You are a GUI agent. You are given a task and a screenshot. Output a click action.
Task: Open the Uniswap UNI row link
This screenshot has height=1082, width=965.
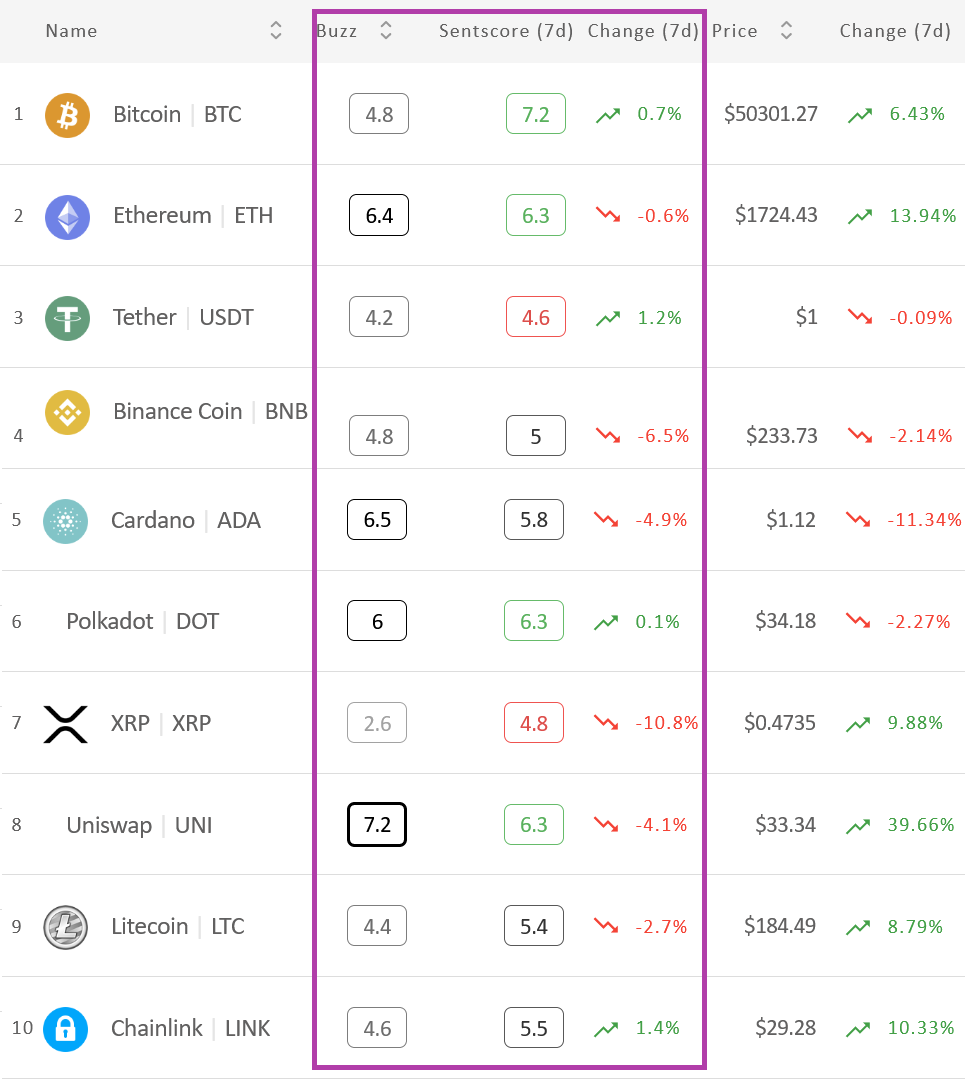click(x=139, y=825)
